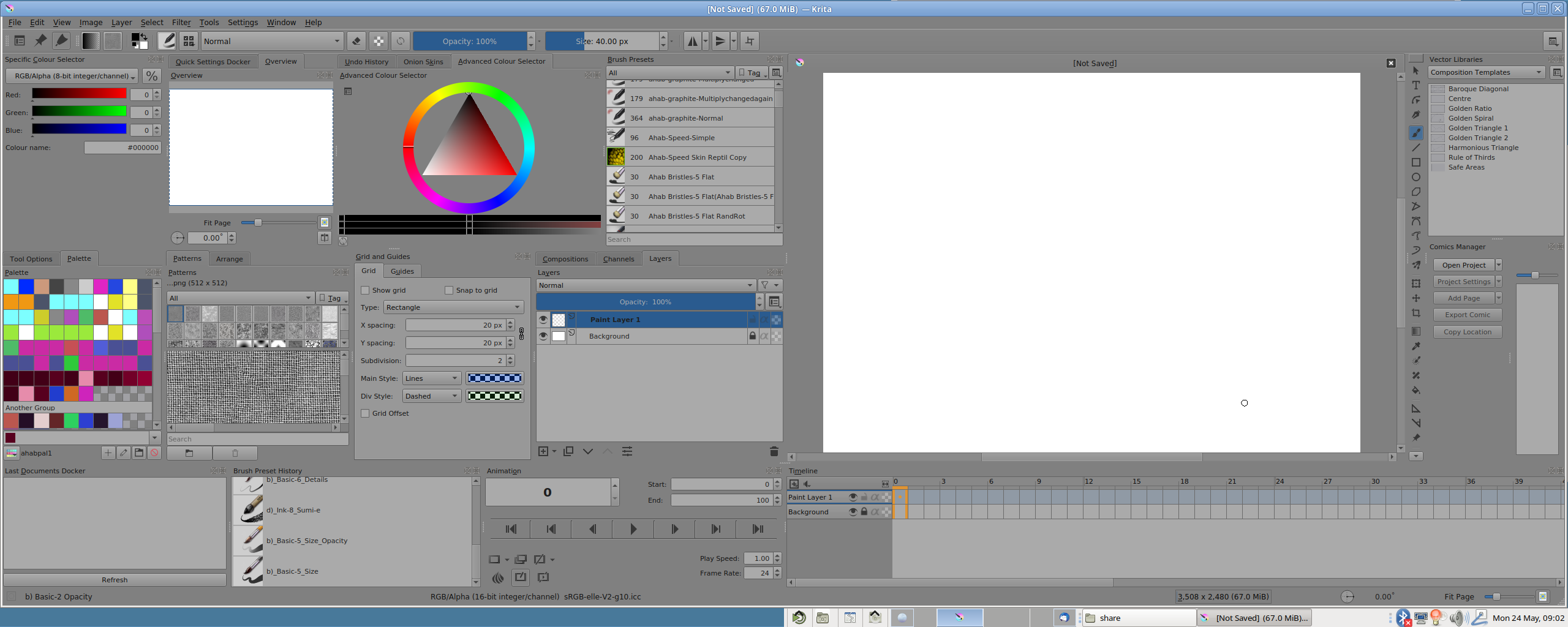Viewport: 1568px width, 627px height.
Task: Select the Line tool in toolbox
Action: pyautogui.click(x=1415, y=148)
